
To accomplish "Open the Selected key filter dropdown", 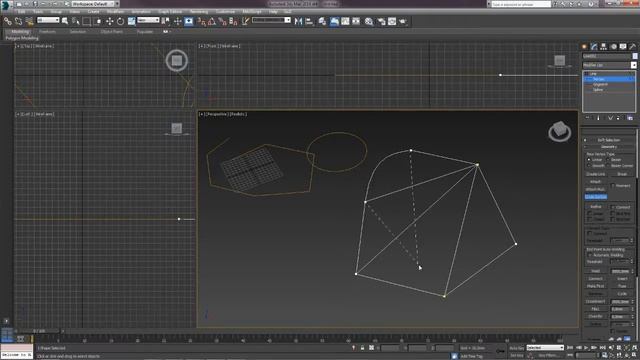I will (545, 348).
